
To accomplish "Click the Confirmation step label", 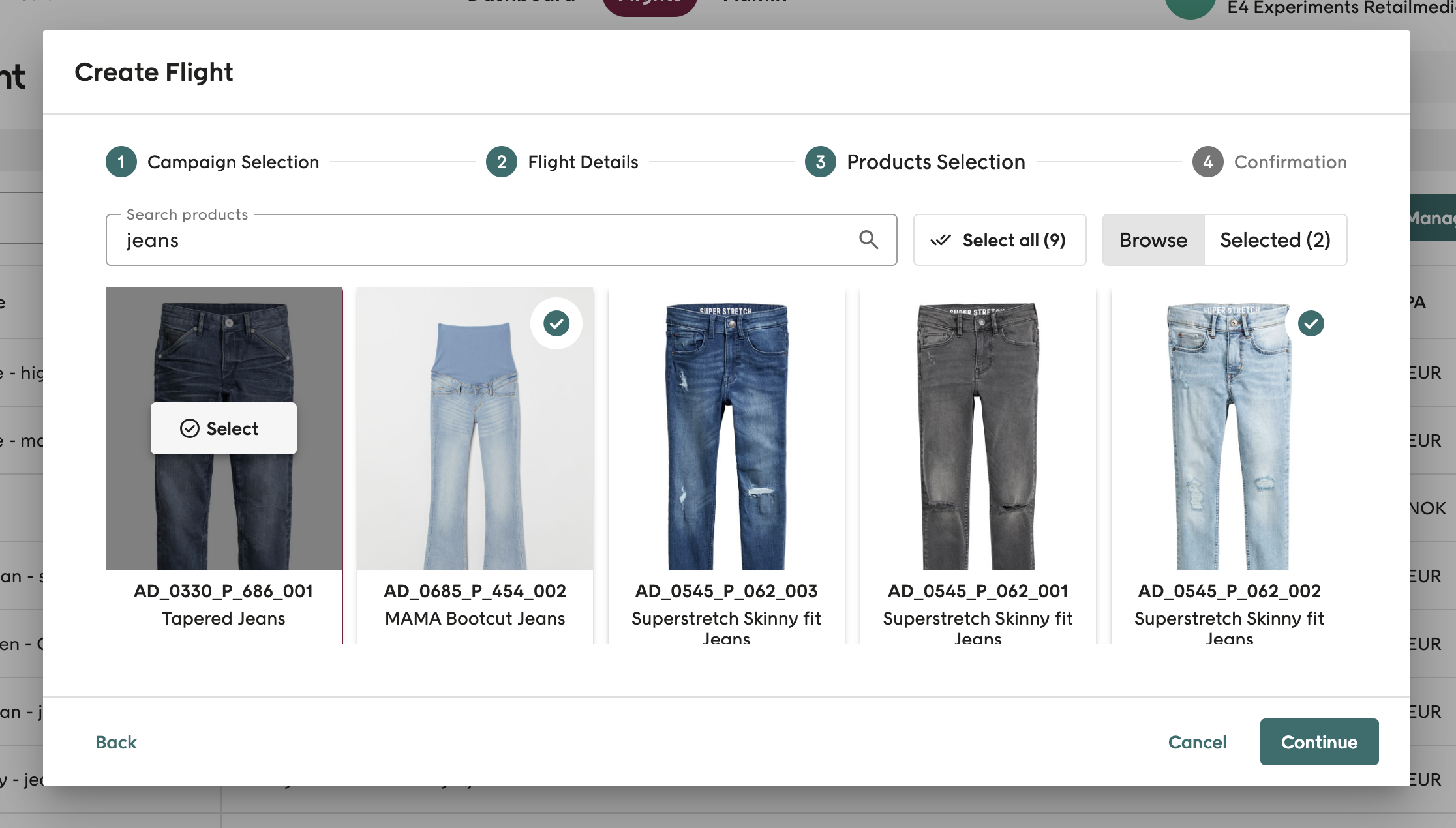I will [1290, 162].
